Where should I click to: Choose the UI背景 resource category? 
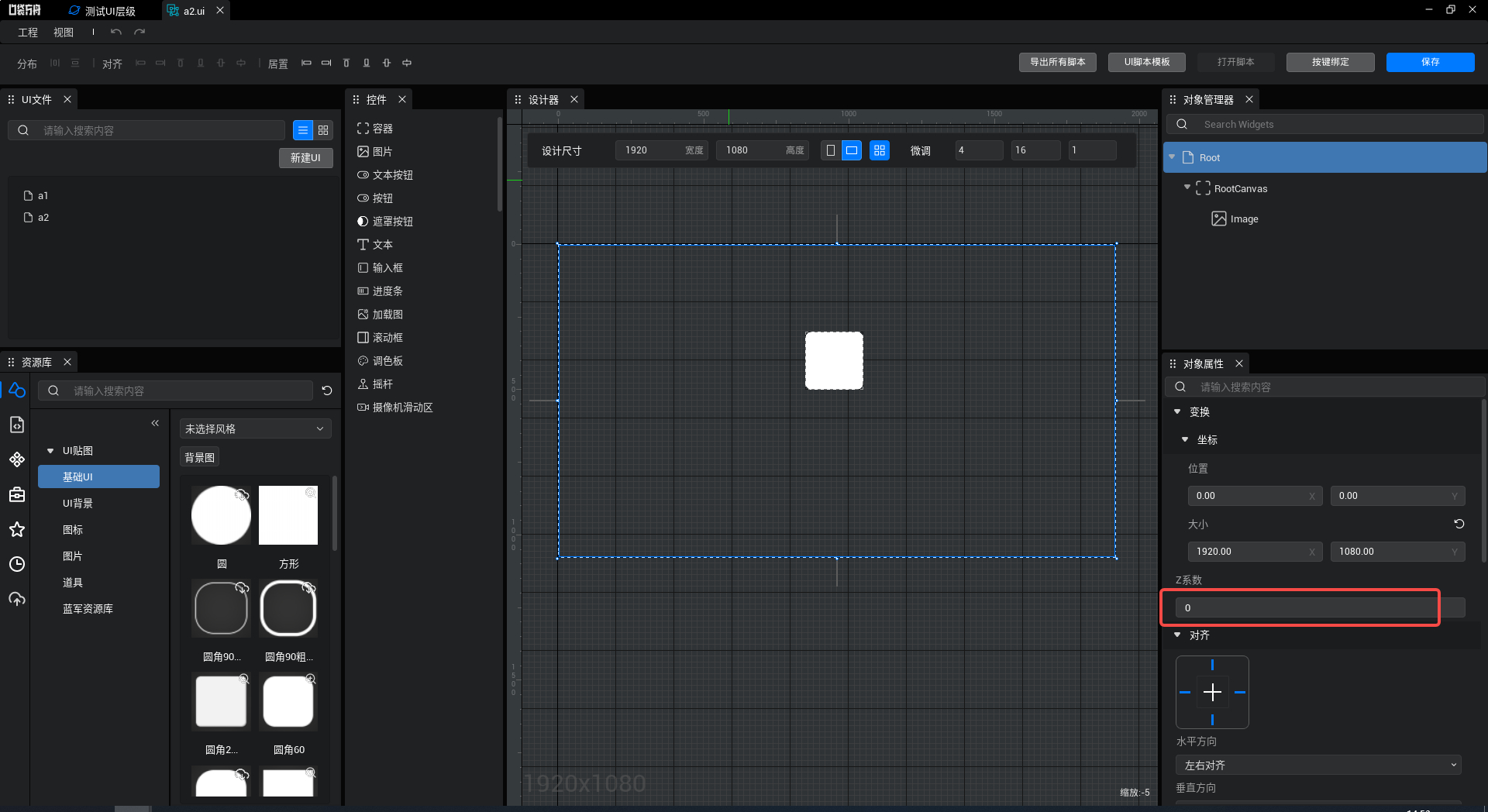click(77, 503)
